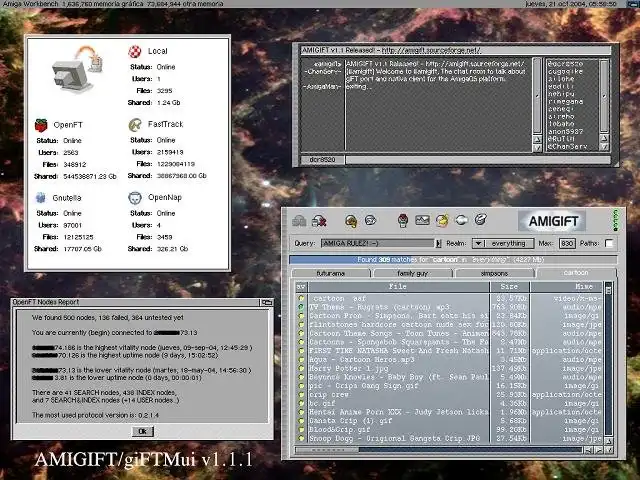This screenshot has height=480, width=640.
Task: Click the Query input field
Action: (378, 244)
